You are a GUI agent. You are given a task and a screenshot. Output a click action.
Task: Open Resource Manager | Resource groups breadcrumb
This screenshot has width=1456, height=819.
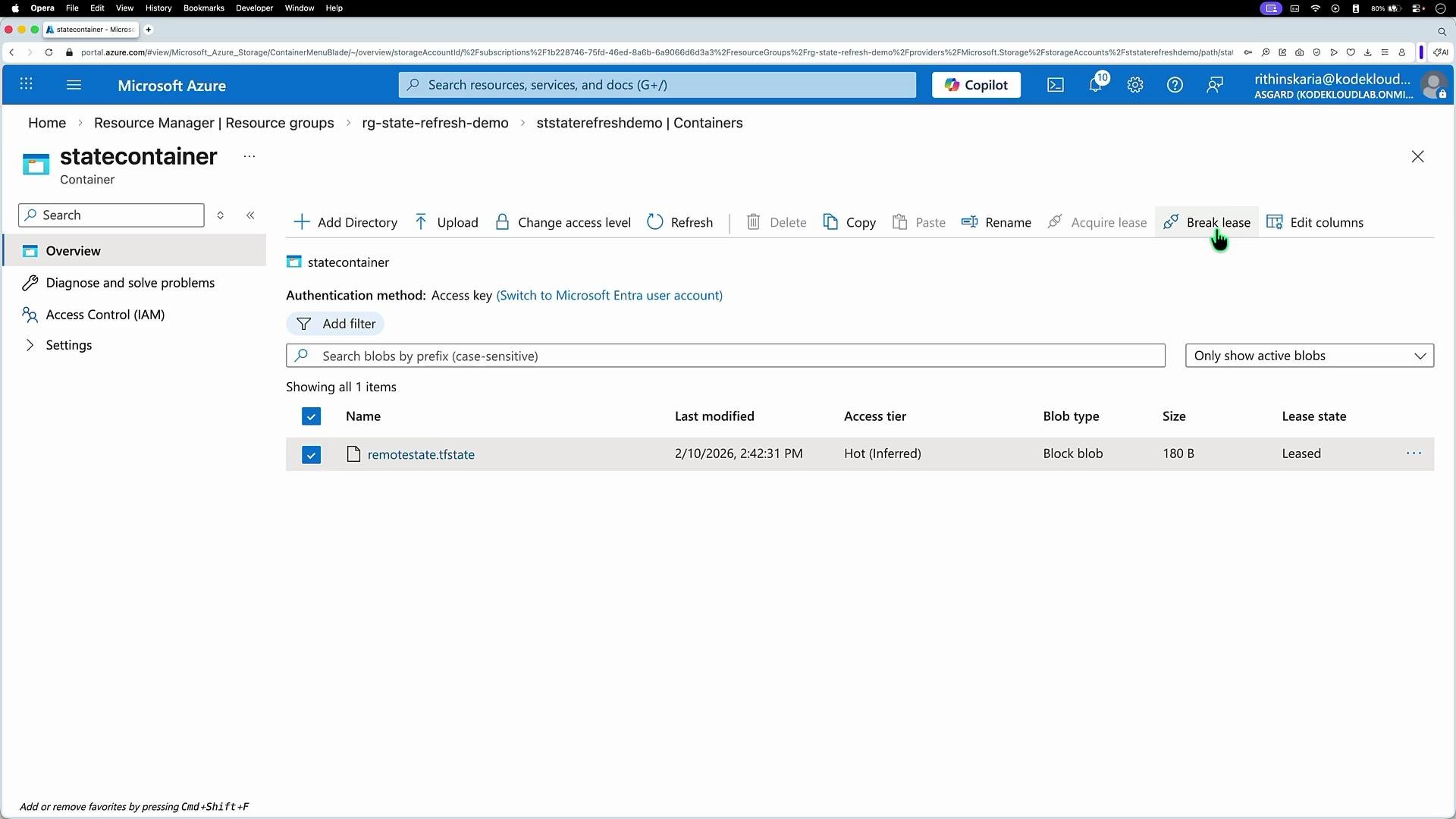[214, 123]
